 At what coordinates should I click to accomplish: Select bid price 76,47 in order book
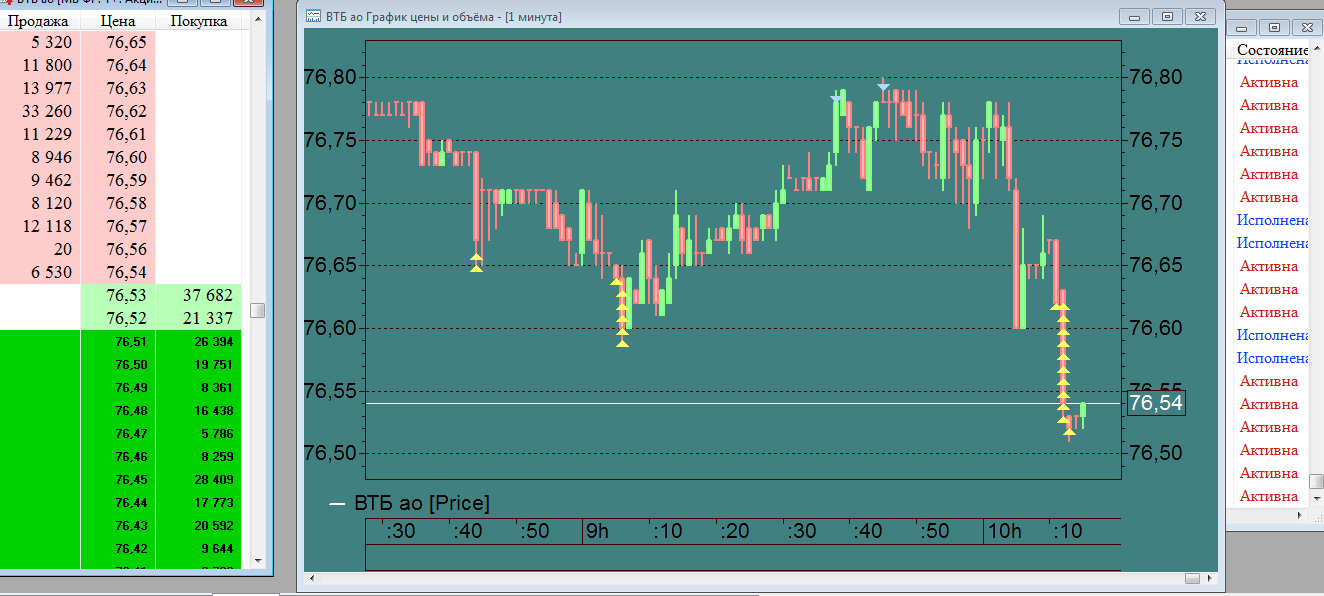pyautogui.click(x=131, y=434)
